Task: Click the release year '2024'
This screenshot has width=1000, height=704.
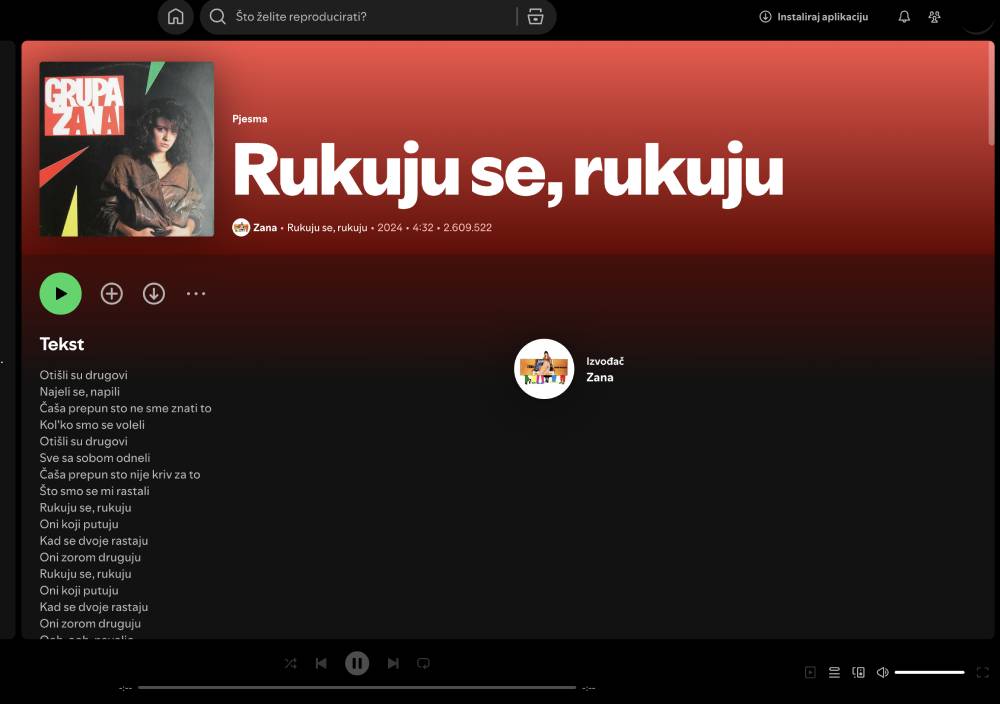Action: pyautogui.click(x=390, y=227)
